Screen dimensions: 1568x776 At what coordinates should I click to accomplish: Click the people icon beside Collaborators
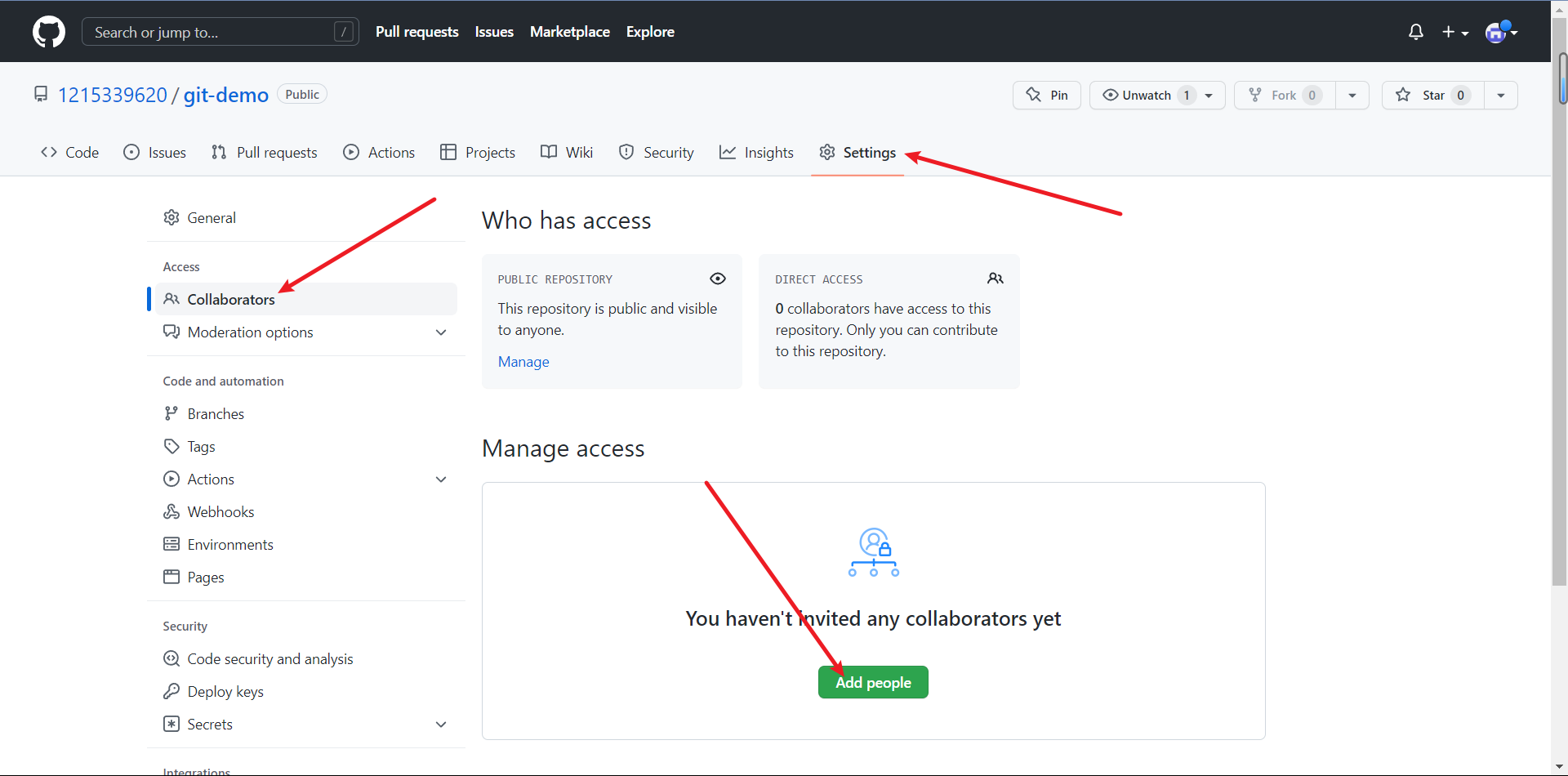point(171,299)
